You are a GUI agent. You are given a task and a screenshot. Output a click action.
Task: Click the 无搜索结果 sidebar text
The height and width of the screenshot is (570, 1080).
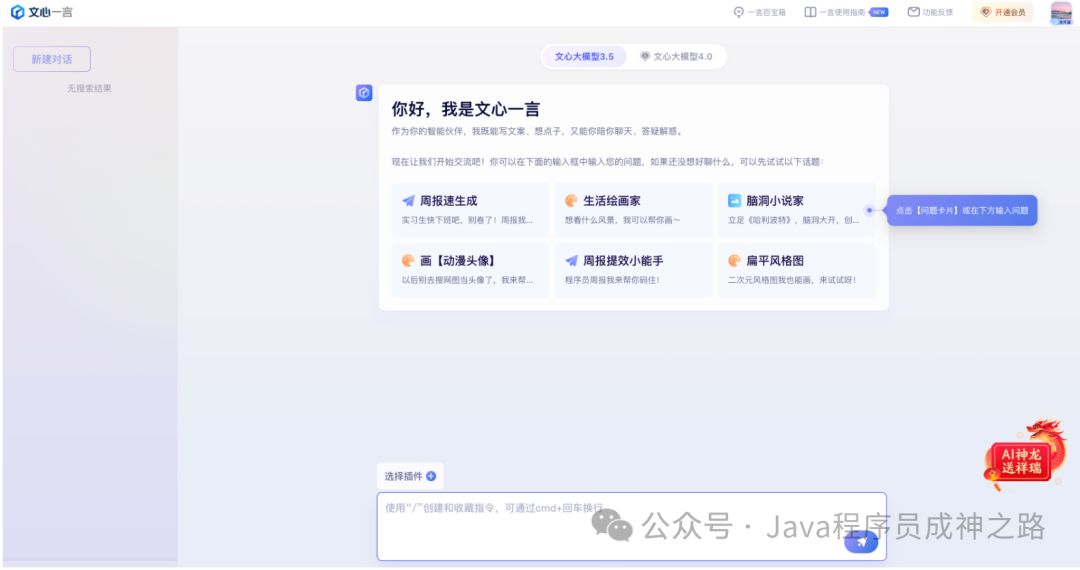coord(89,89)
